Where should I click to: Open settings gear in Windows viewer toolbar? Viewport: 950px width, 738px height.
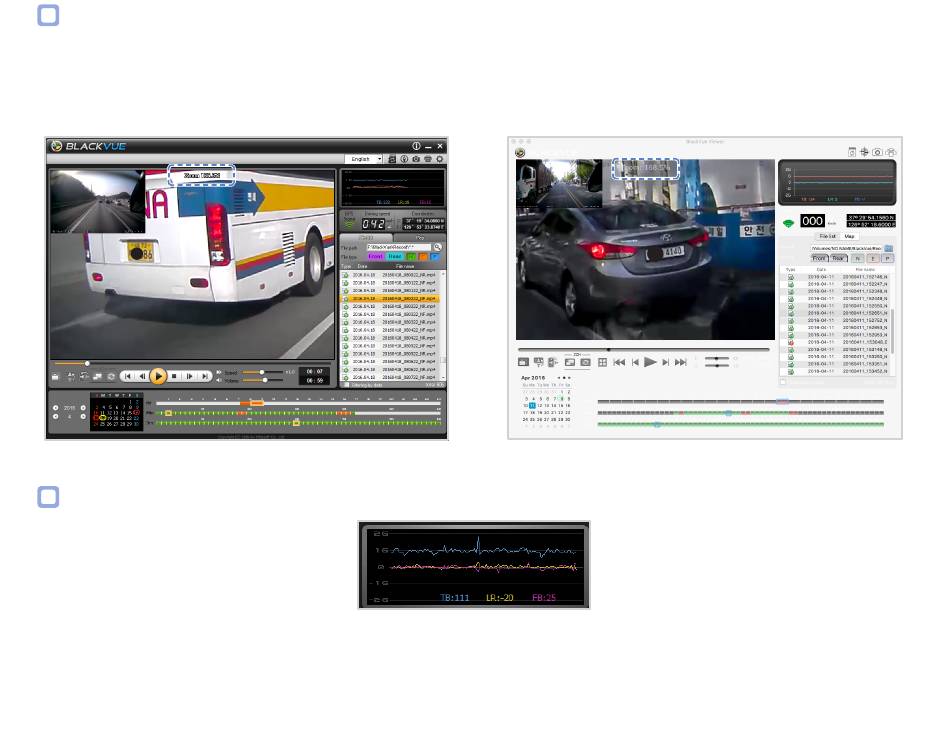pyautogui.click(x=440, y=159)
